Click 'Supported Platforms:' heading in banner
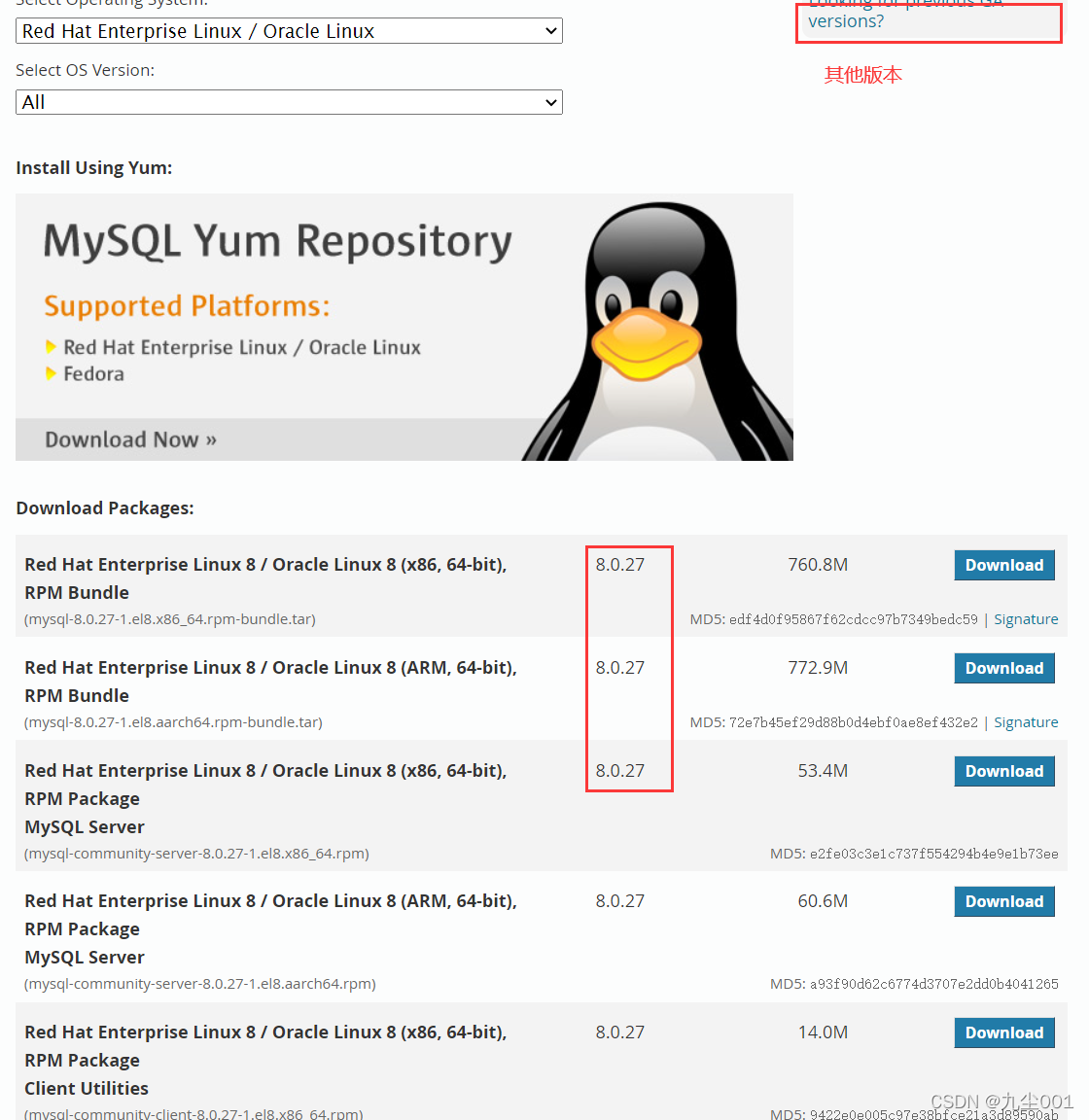1089x1120 pixels. click(x=188, y=305)
